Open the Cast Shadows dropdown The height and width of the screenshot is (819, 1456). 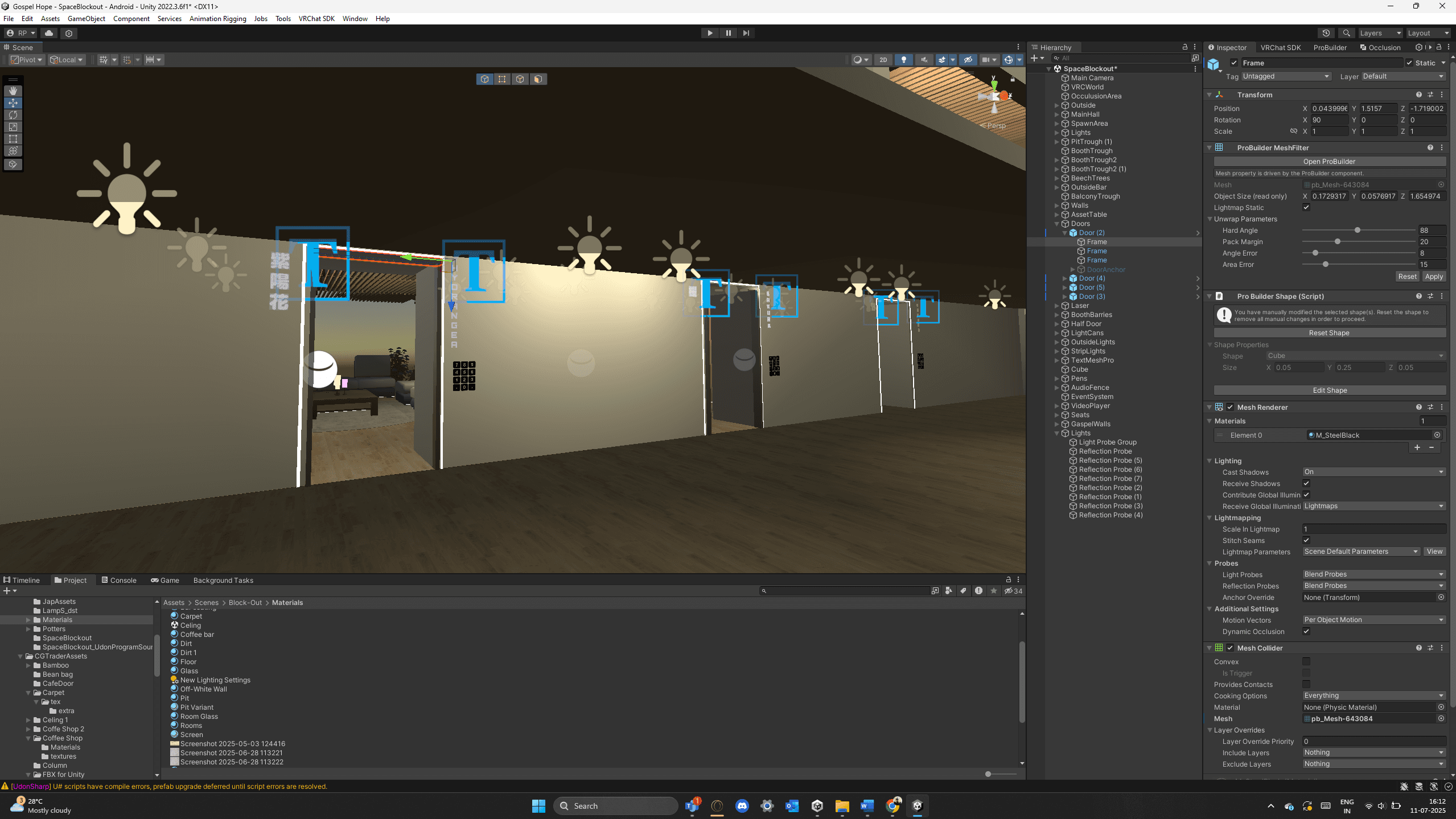click(1373, 472)
